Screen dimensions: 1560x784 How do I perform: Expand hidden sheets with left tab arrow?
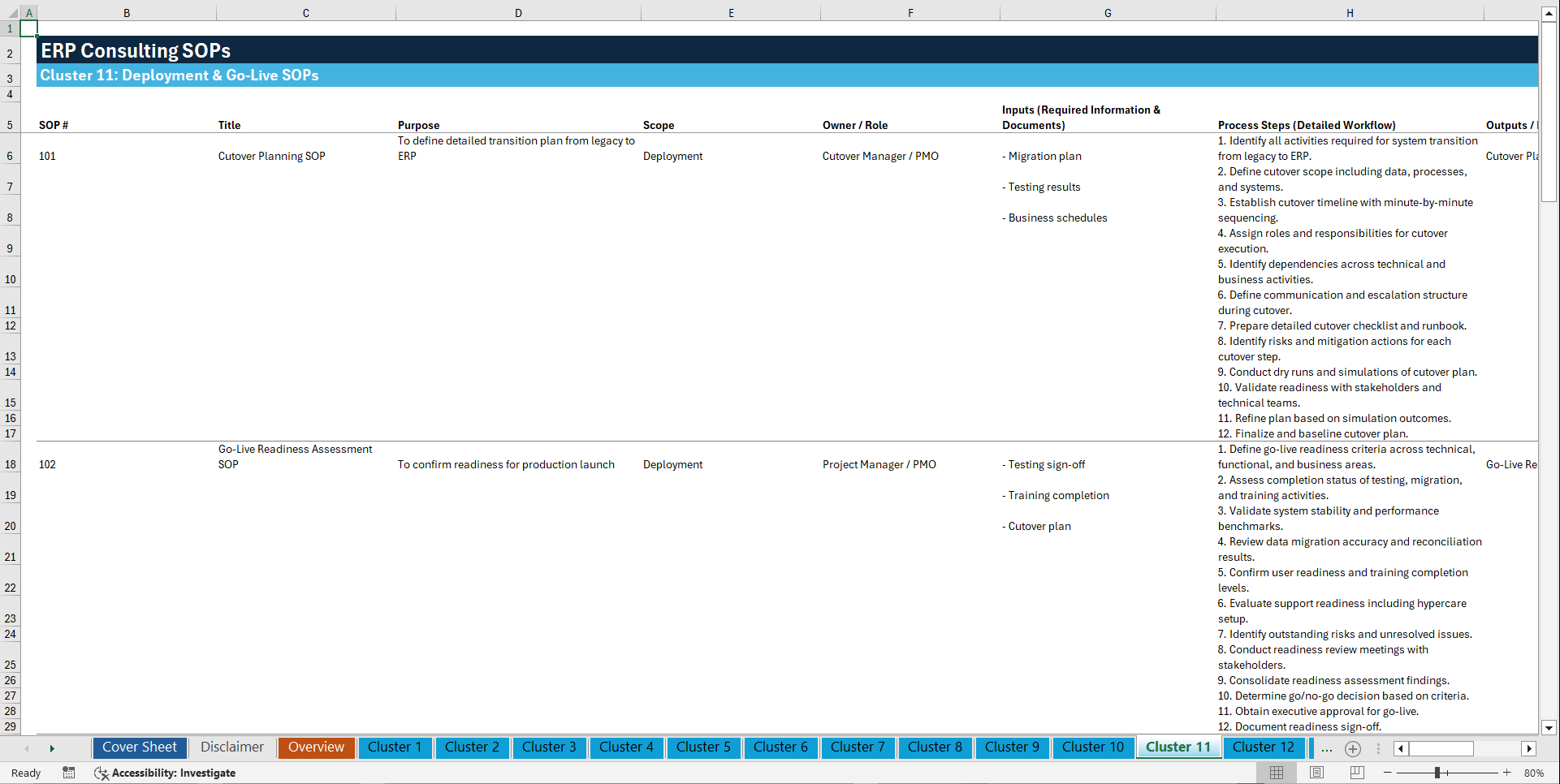pos(27,747)
